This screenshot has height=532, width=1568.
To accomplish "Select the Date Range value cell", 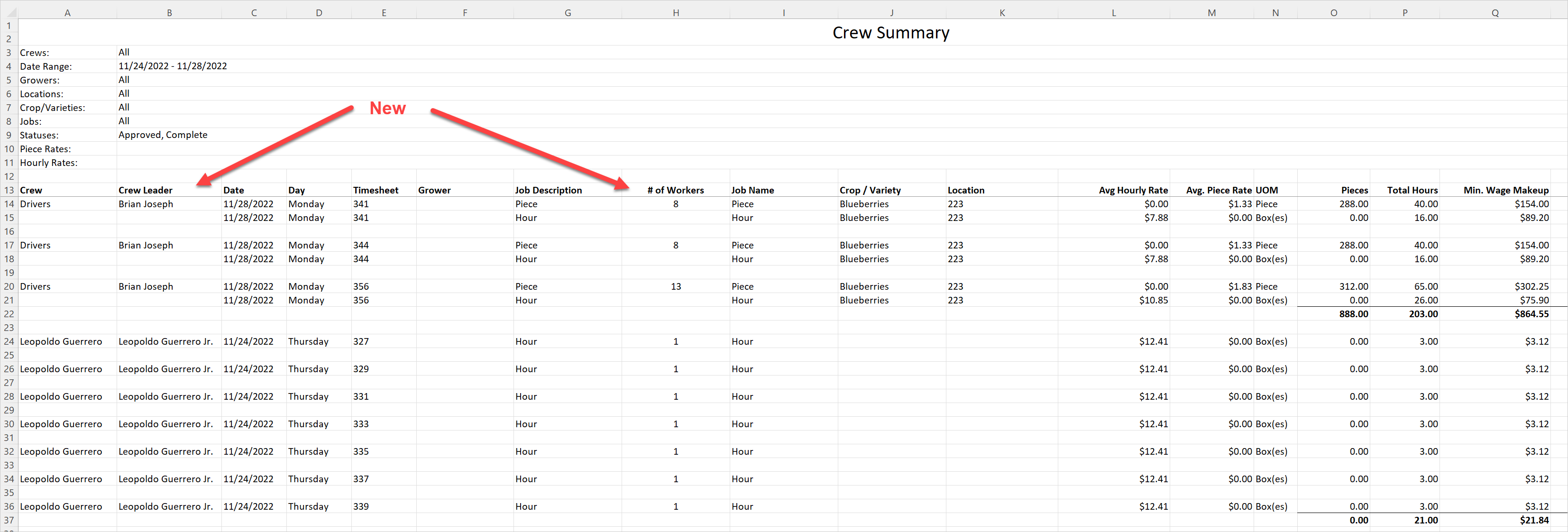I will pyautogui.click(x=172, y=66).
